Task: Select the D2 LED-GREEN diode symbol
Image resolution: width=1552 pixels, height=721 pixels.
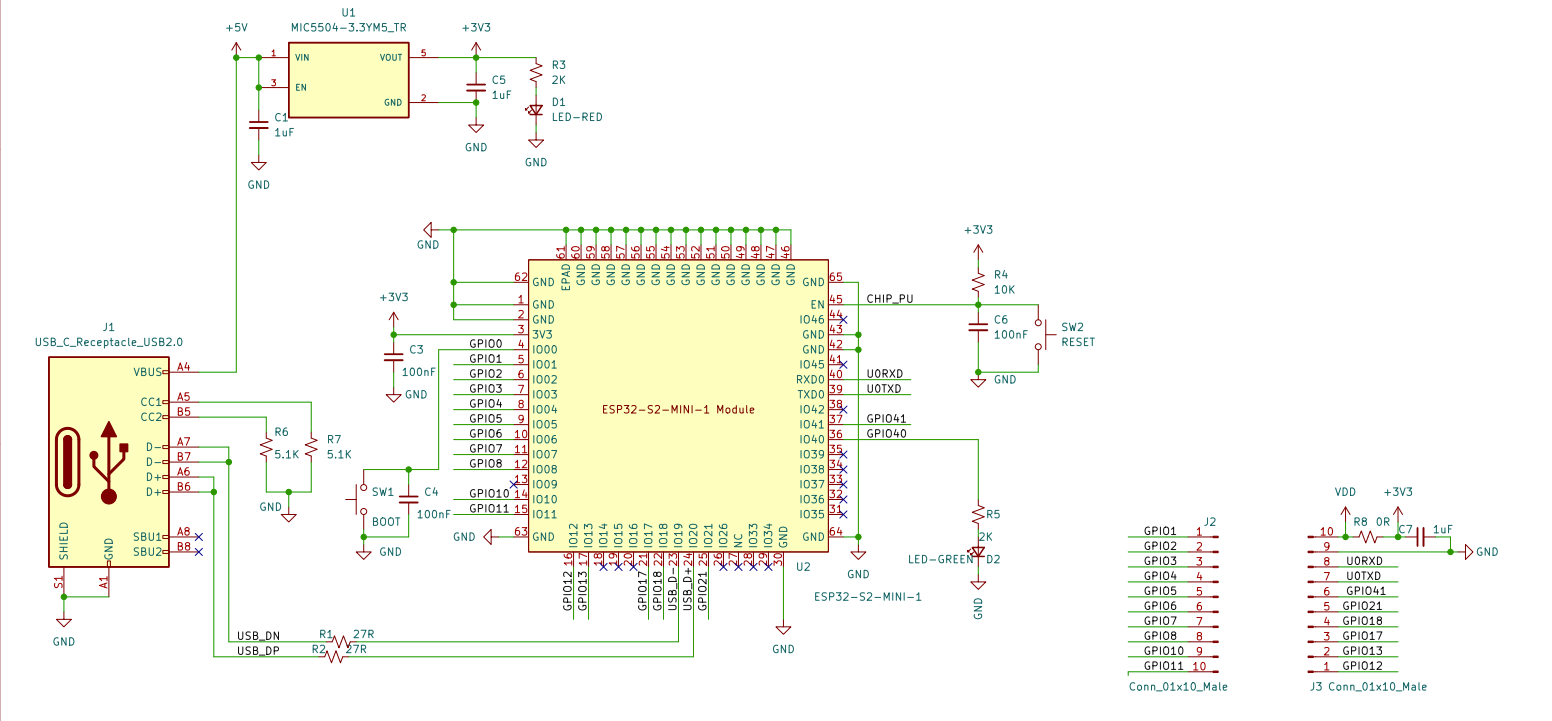Action: [977, 550]
